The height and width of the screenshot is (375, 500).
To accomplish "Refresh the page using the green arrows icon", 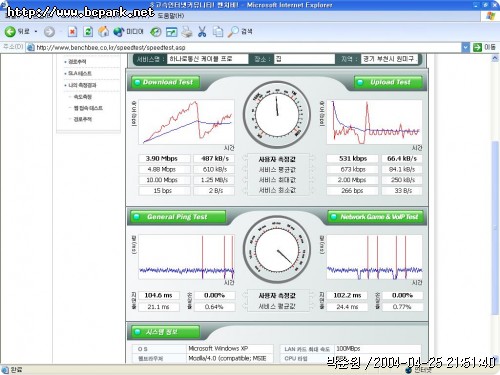I will [88, 32].
